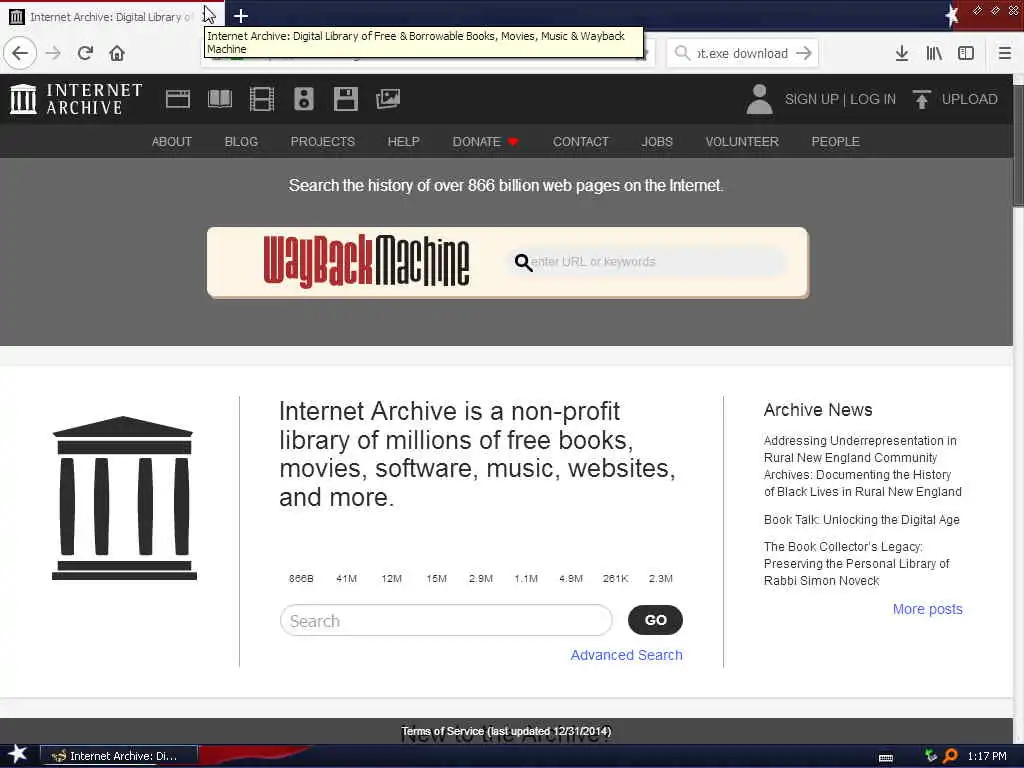Viewport: 1024px width, 768px height.
Task: Click the orange search tray icon
Action: tap(951, 756)
